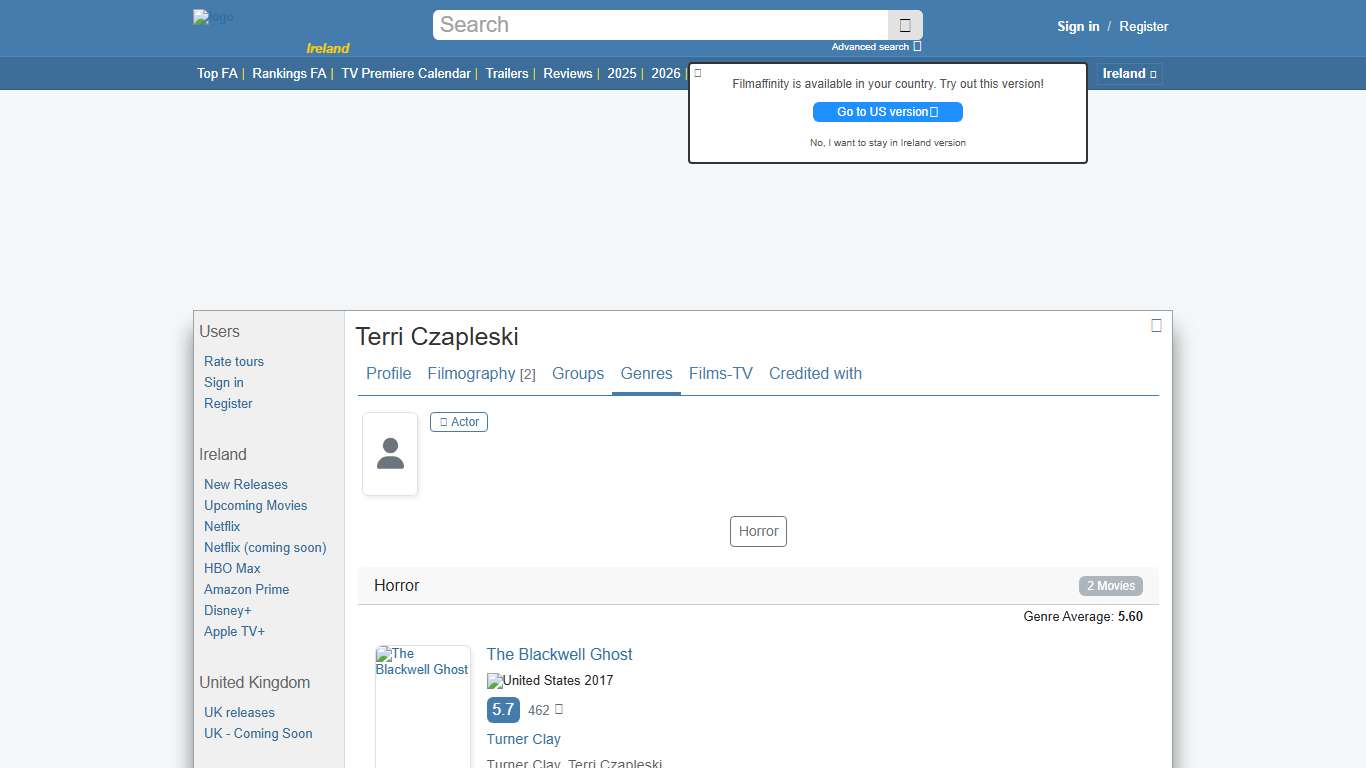Viewport: 1366px width, 768px height.
Task: Click the share icon on profile panel
Action: coord(1156,325)
